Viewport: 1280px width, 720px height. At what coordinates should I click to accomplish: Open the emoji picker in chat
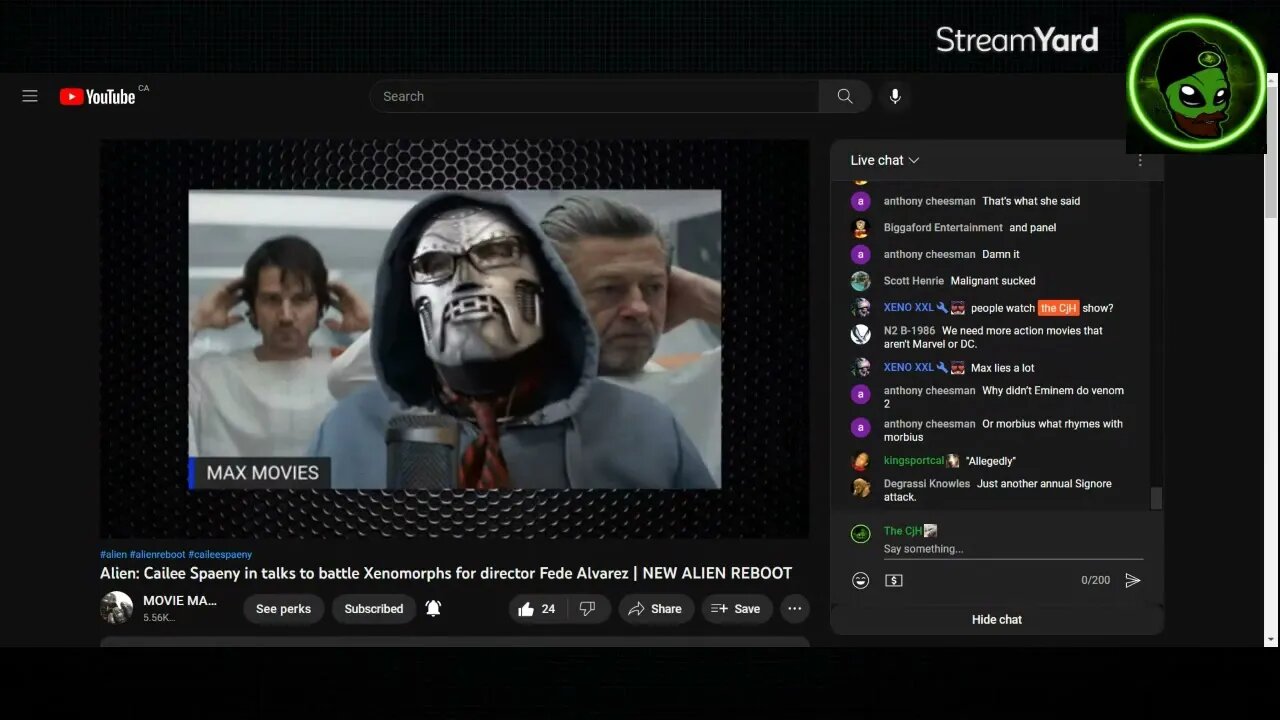pyautogui.click(x=860, y=580)
